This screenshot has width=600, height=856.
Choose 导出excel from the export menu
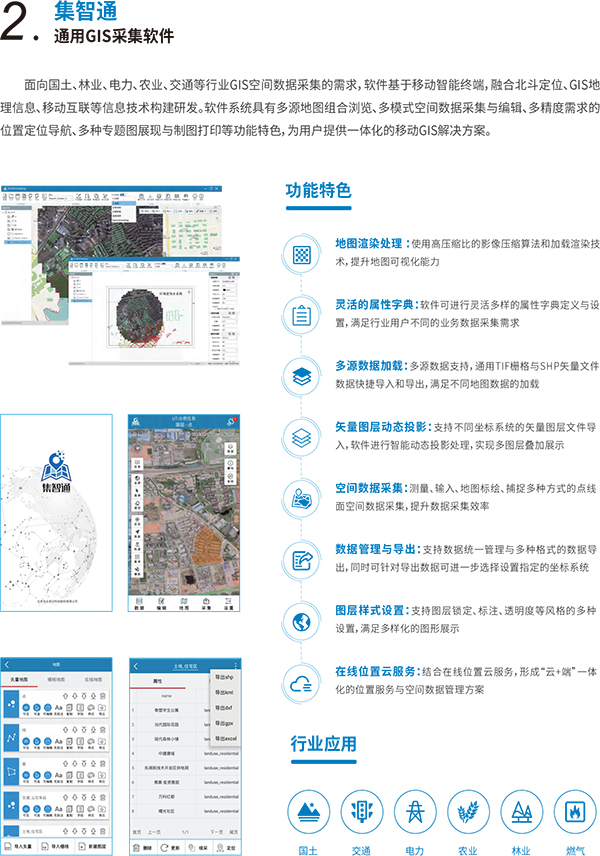pyautogui.click(x=224, y=736)
